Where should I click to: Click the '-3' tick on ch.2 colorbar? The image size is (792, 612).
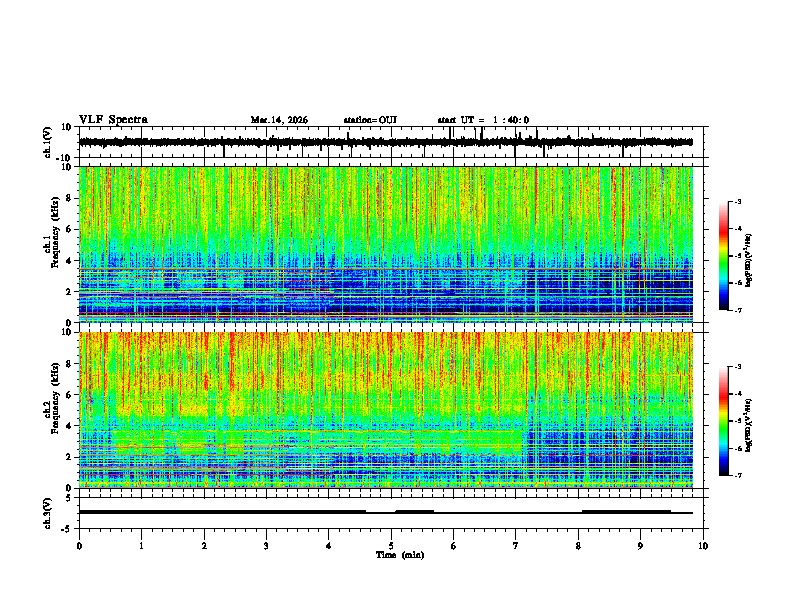[738, 367]
